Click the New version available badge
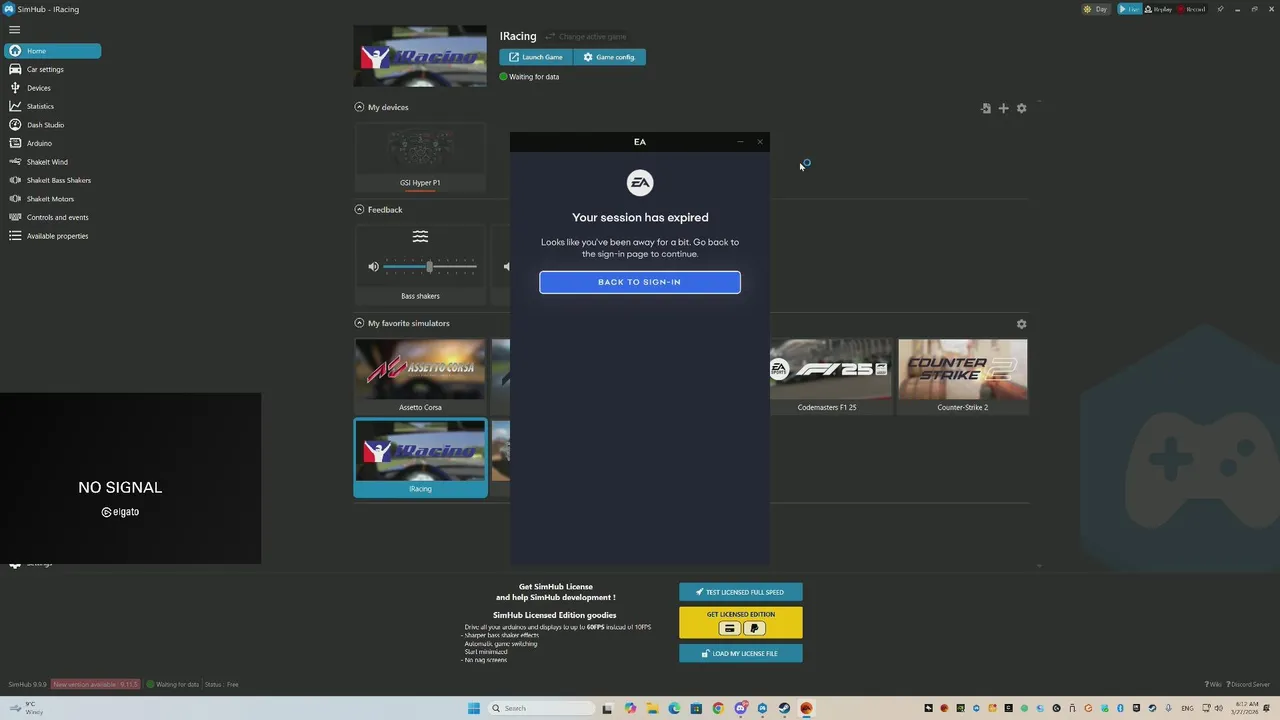This screenshot has height=720, width=1280. [x=97, y=685]
